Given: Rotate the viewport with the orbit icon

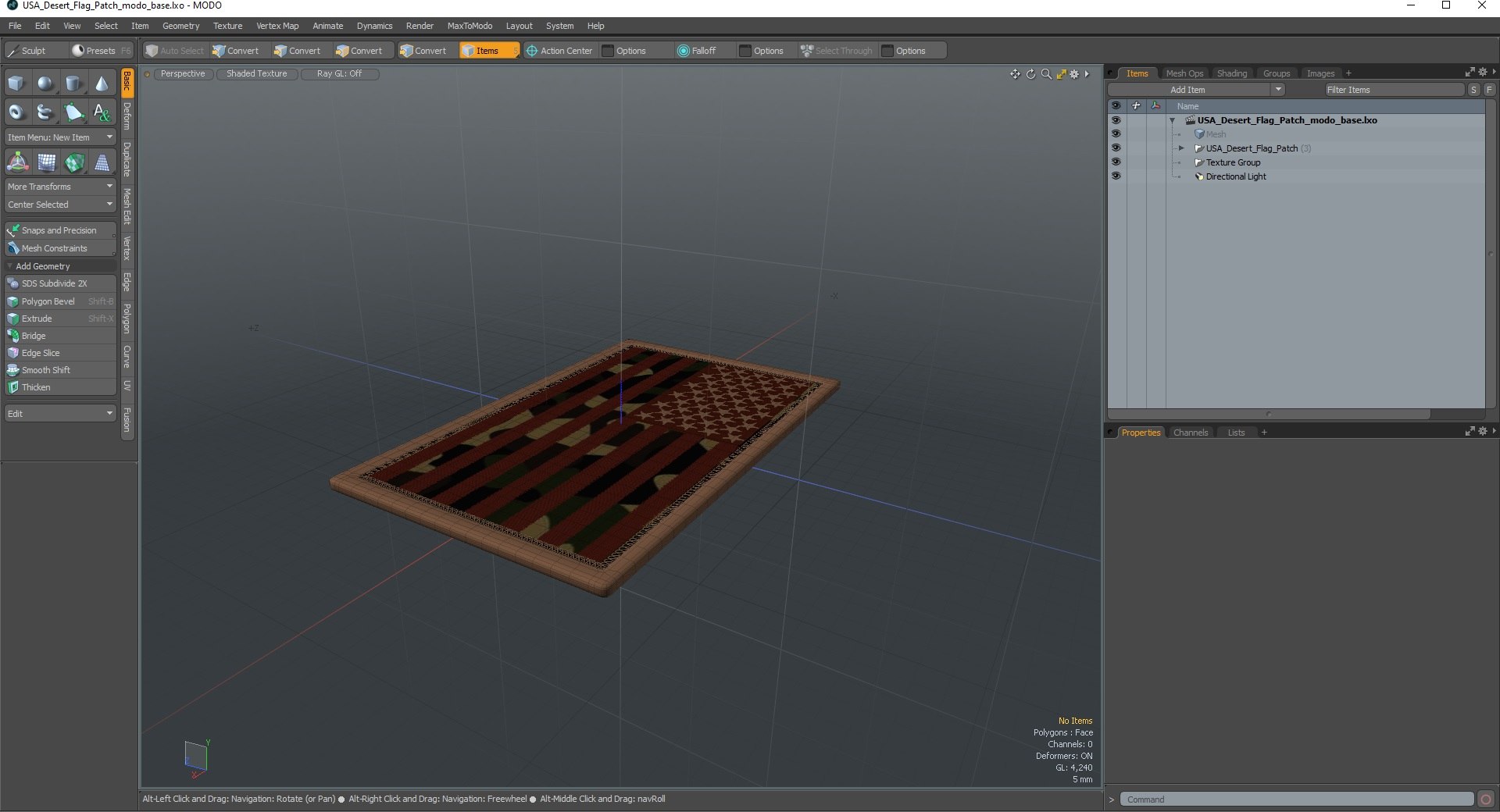Looking at the screenshot, I should click(1030, 74).
